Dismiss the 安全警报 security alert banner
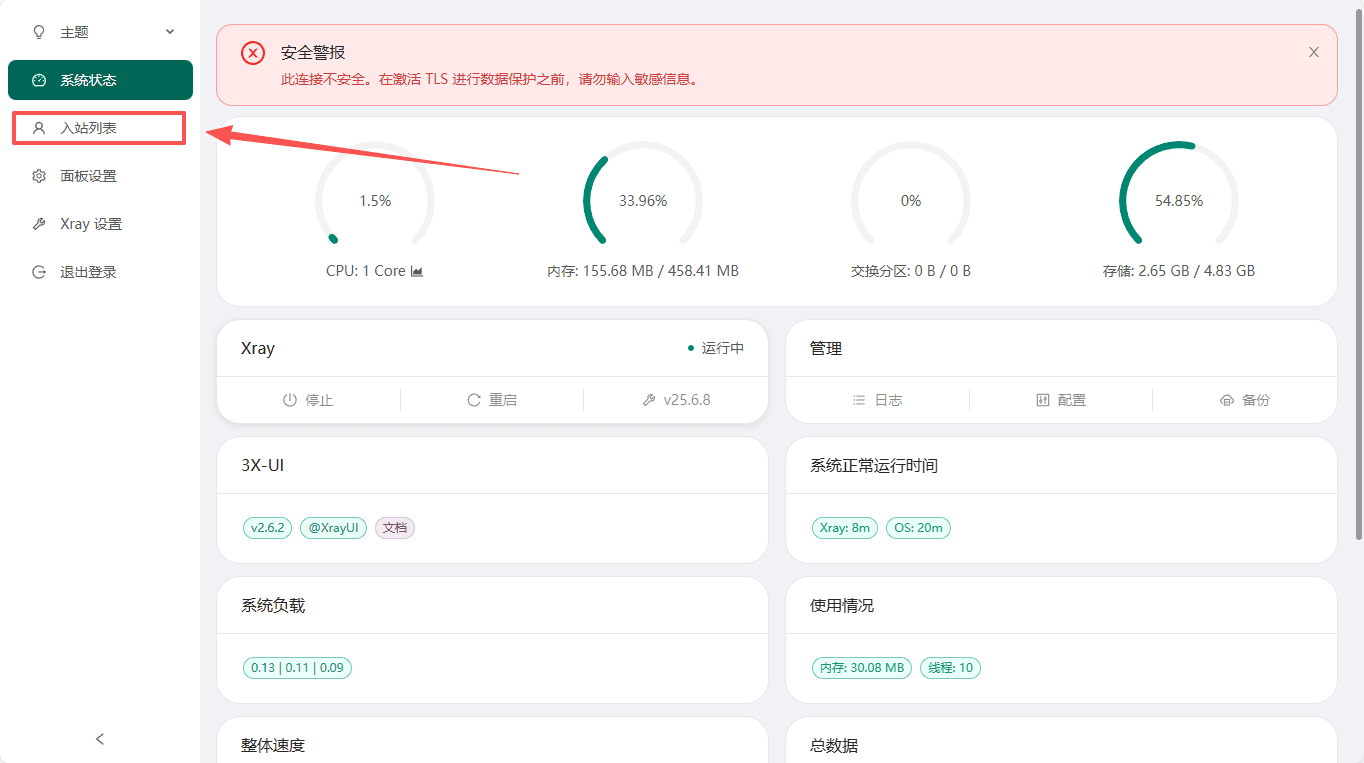This screenshot has width=1364, height=763. pos(1314,52)
